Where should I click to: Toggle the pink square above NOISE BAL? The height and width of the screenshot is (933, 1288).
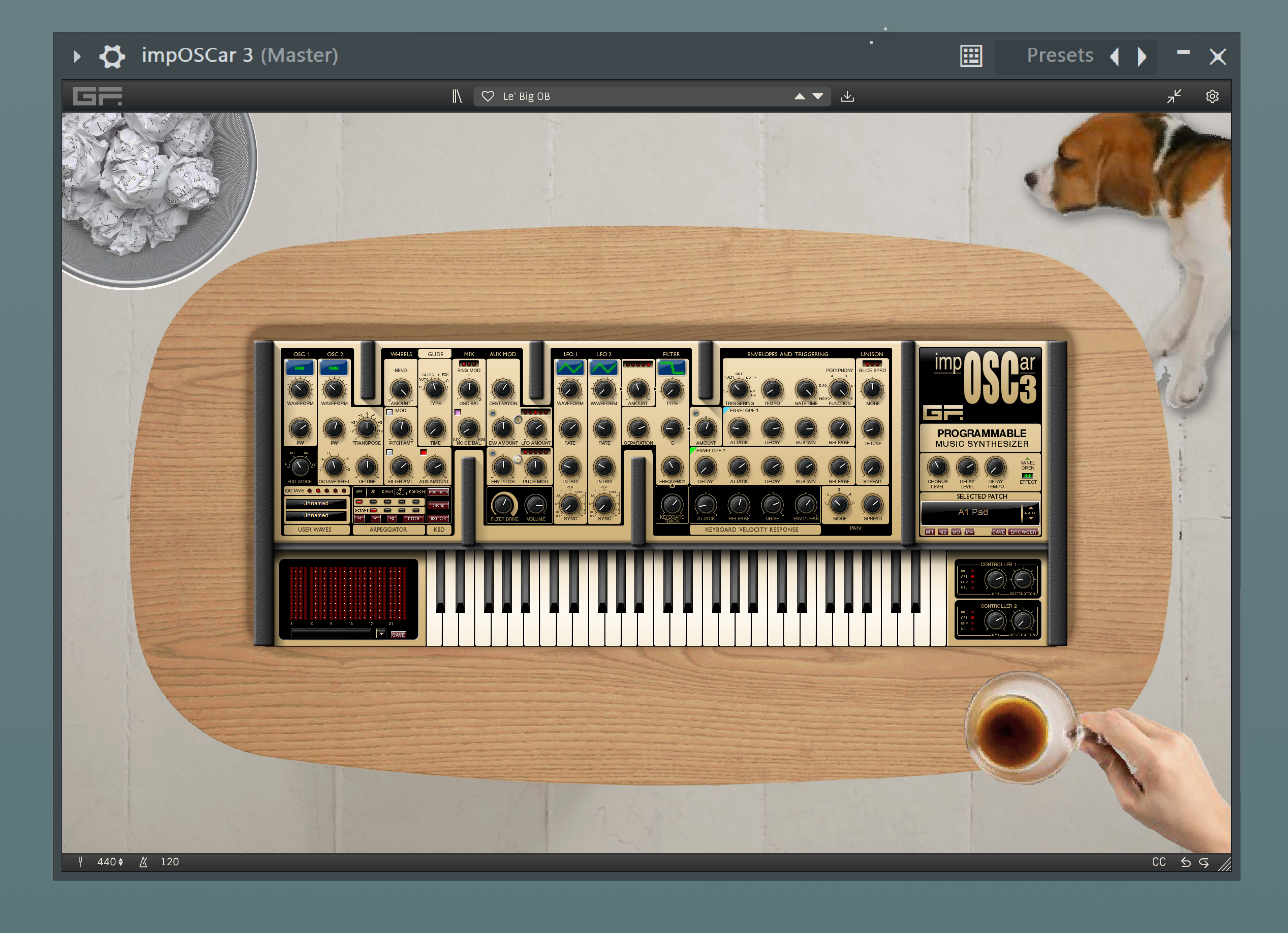457,412
